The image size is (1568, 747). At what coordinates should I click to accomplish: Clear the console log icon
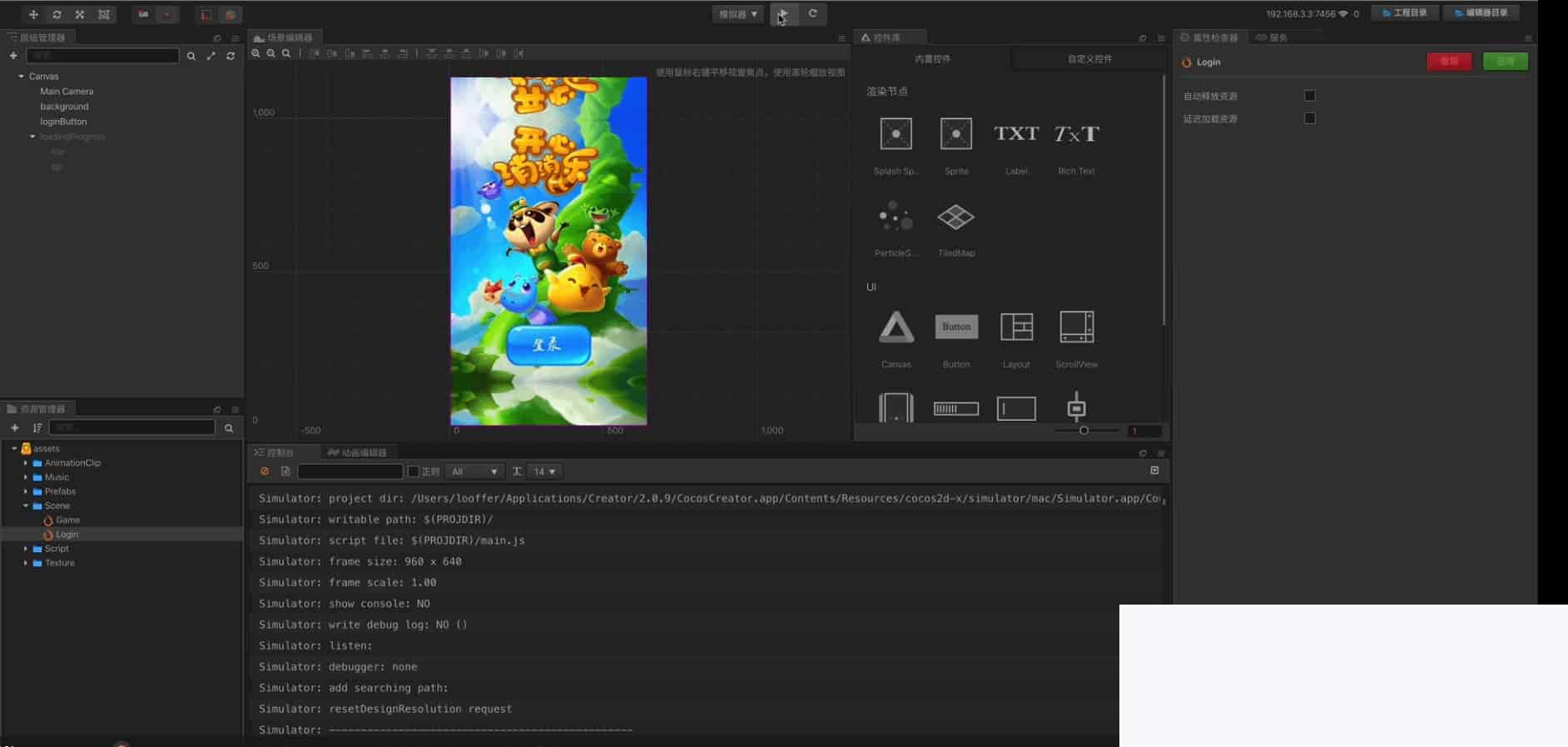tap(265, 471)
